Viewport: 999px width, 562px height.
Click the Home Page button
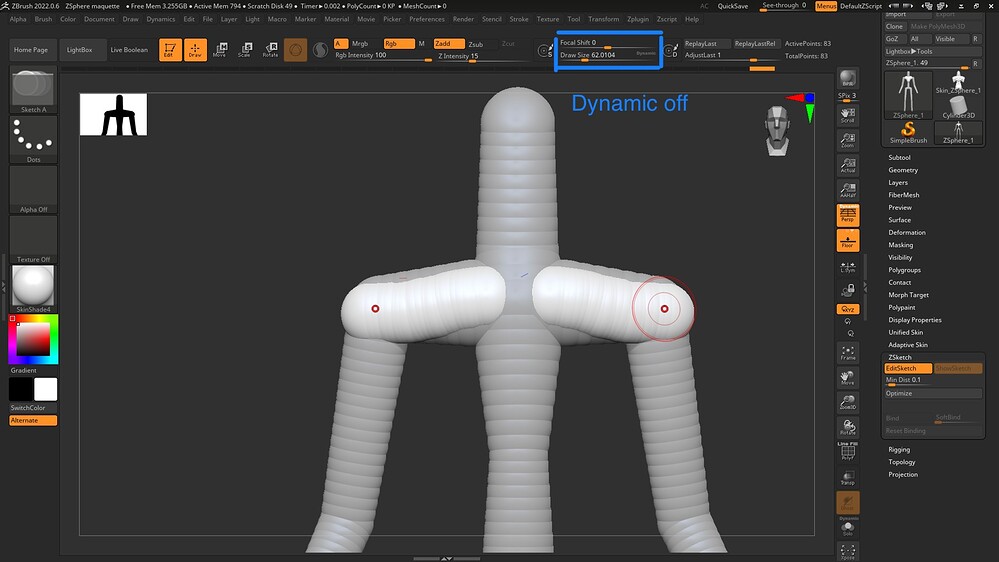point(31,50)
